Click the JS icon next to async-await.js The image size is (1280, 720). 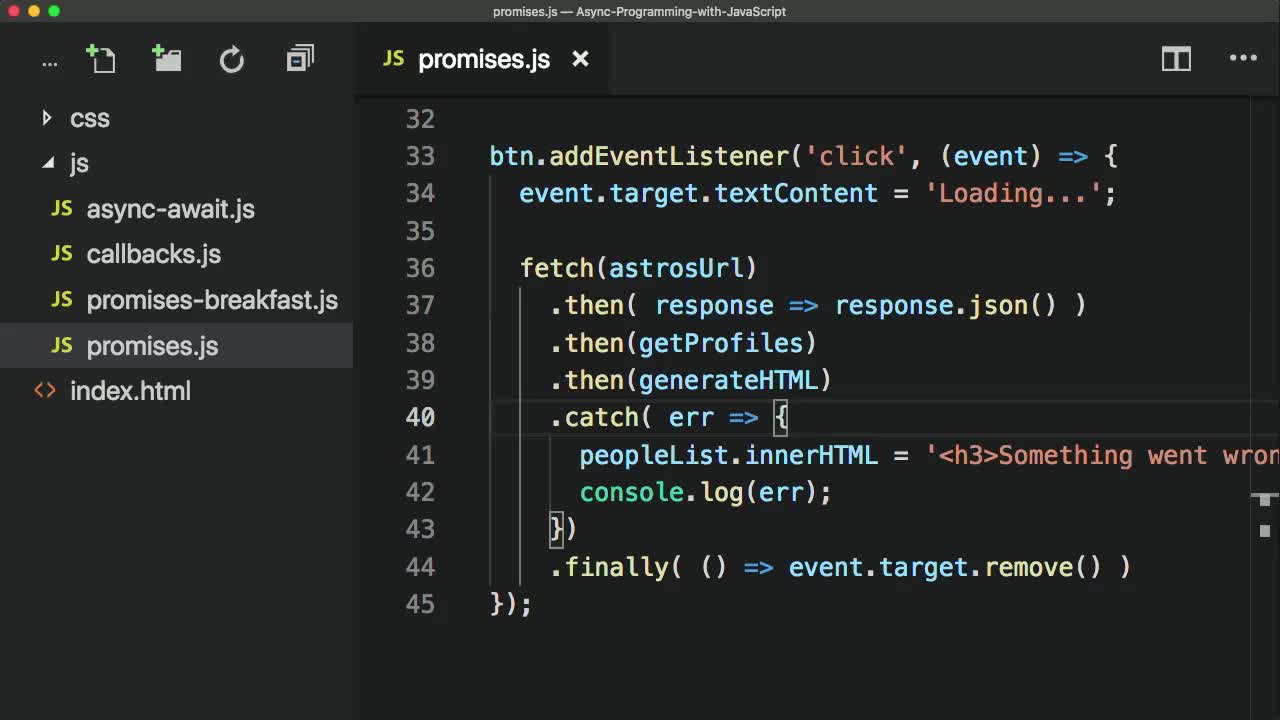click(x=60, y=209)
